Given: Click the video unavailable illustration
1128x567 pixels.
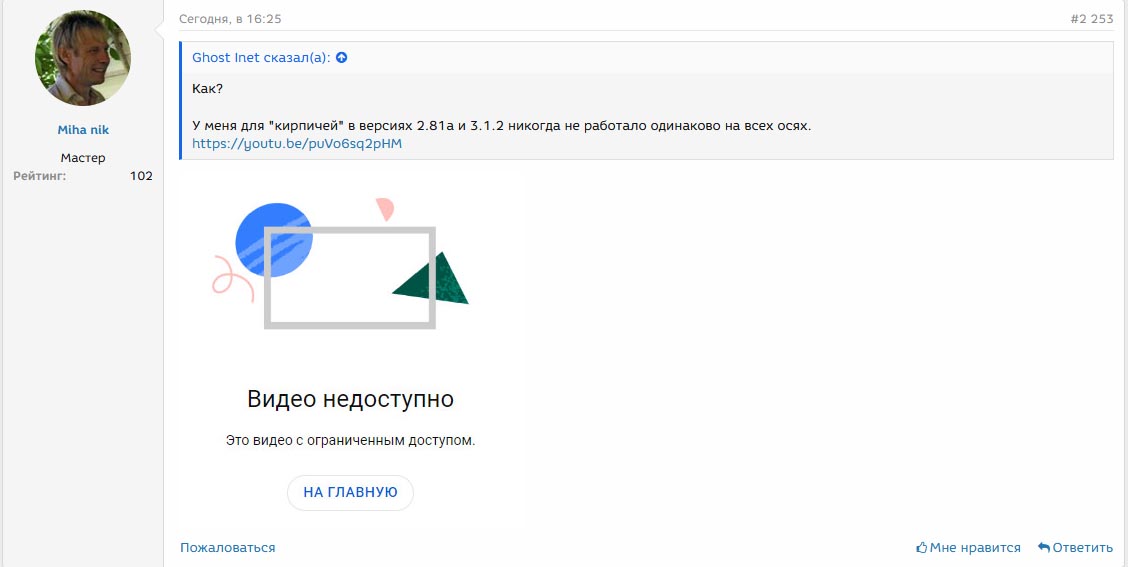Looking at the screenshot, I should pyautogui.click(x=341, y=265).
